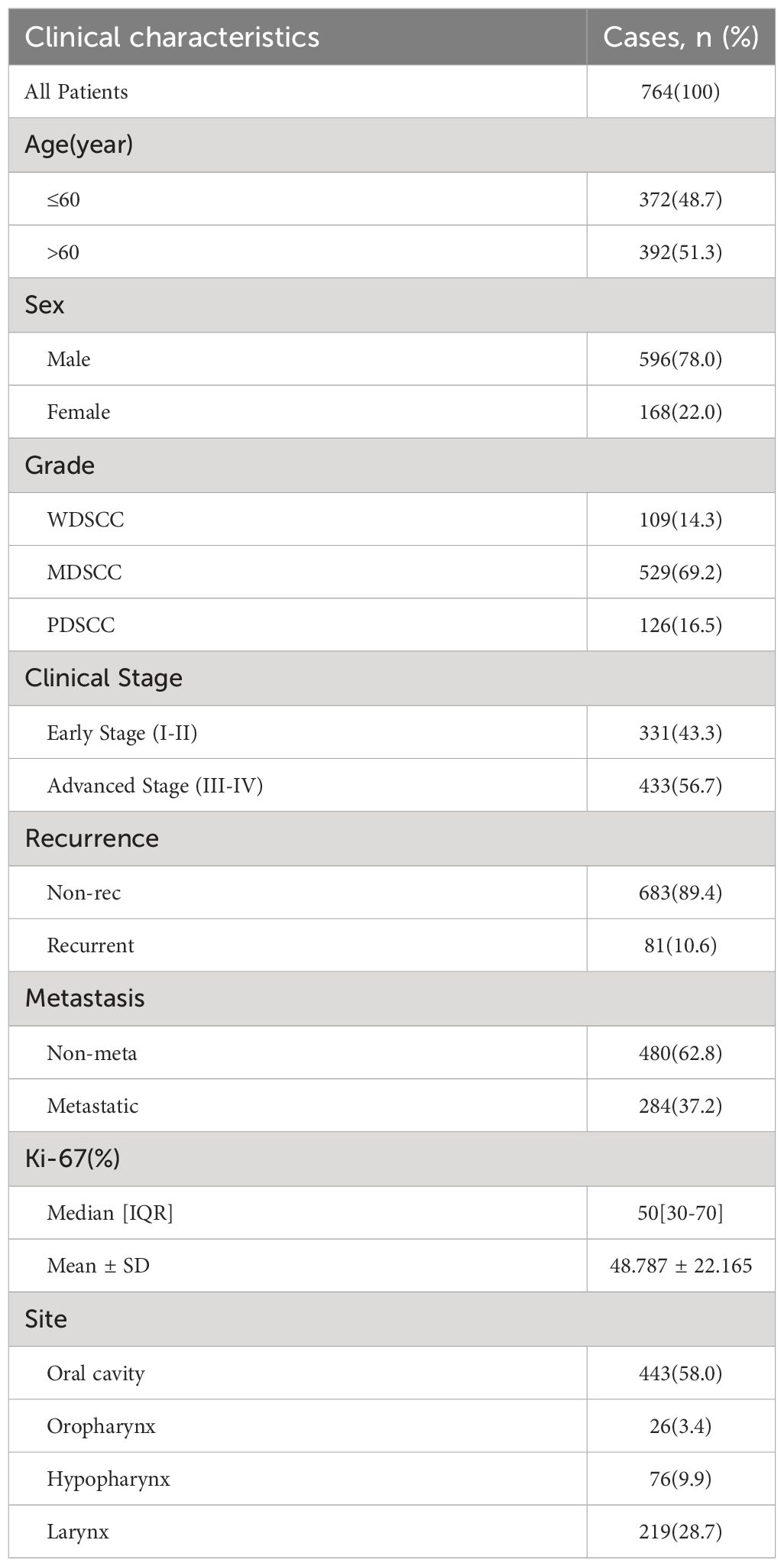The height and width of the screenshot is (1566, 784).
Task: Click the Early Stage value 331(43.3)
Action: click(x=680, y=732)
